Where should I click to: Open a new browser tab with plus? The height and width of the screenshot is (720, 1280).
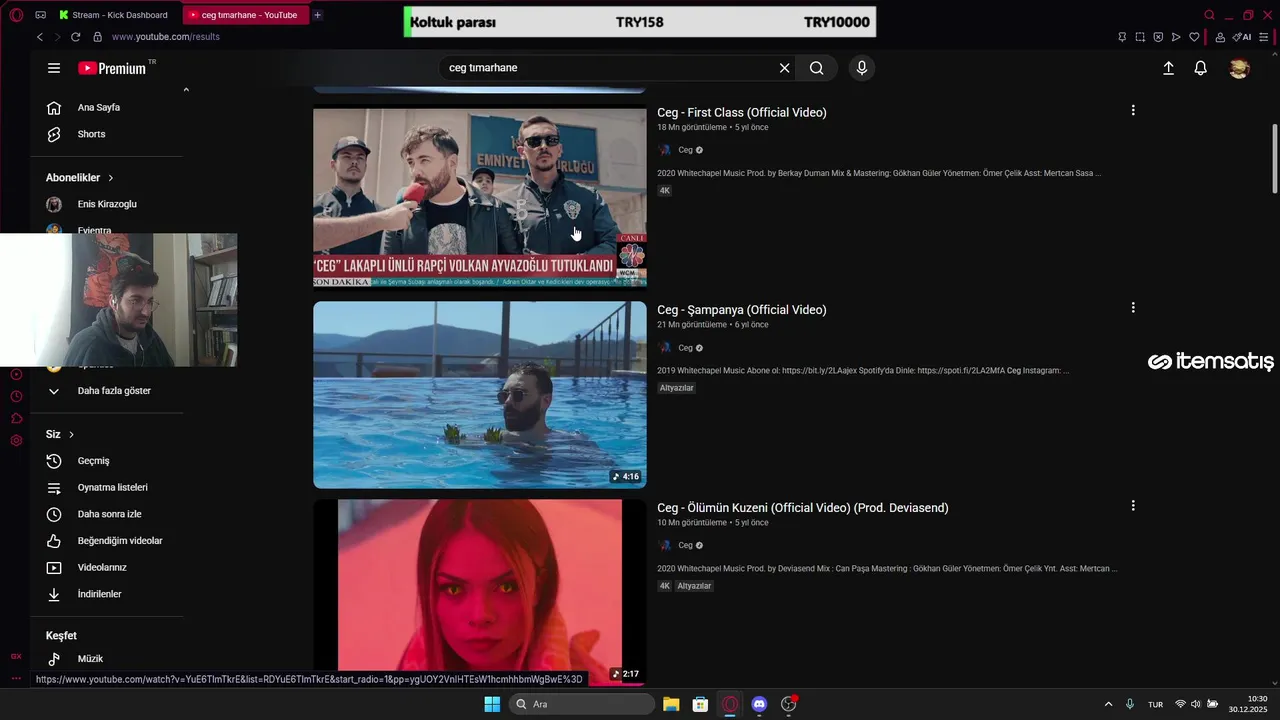(x=318, y=15)
